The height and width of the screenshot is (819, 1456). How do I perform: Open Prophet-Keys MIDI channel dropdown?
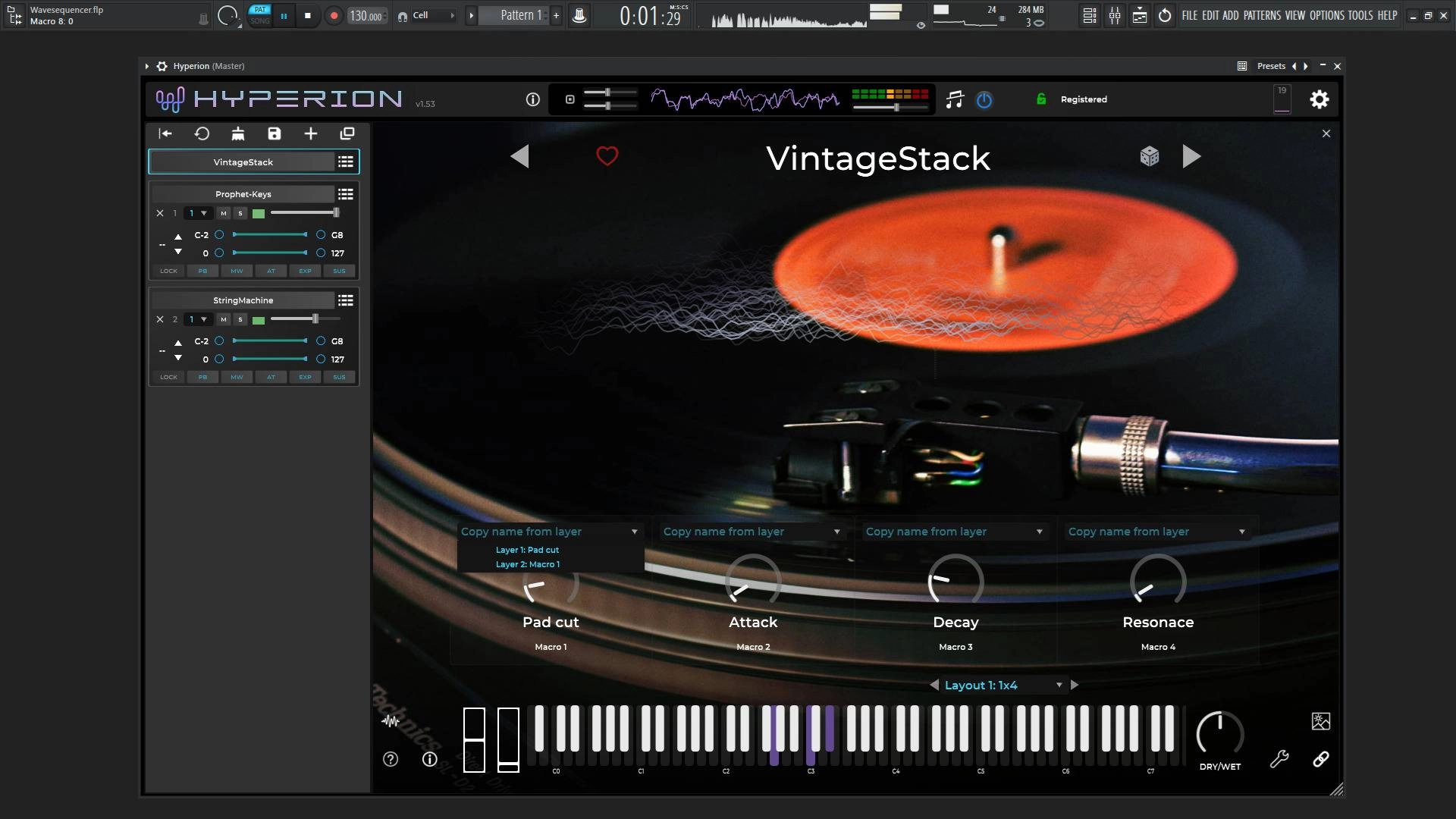point(197,213)
